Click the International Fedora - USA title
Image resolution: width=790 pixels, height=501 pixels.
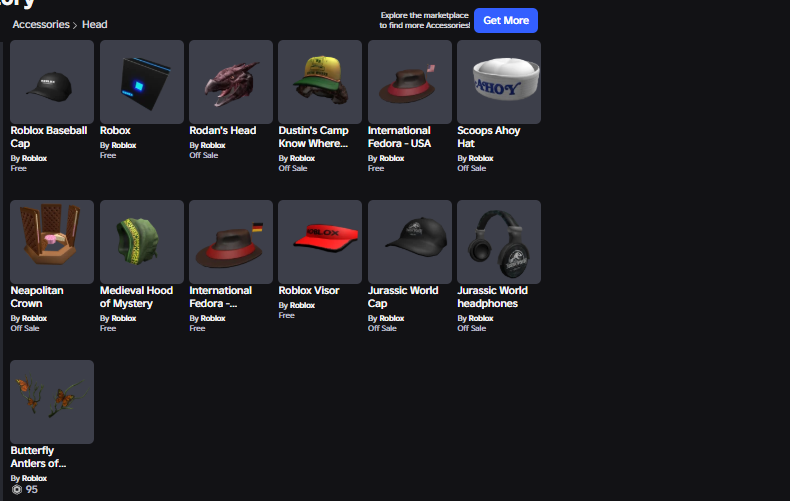[x=400, y=137]
